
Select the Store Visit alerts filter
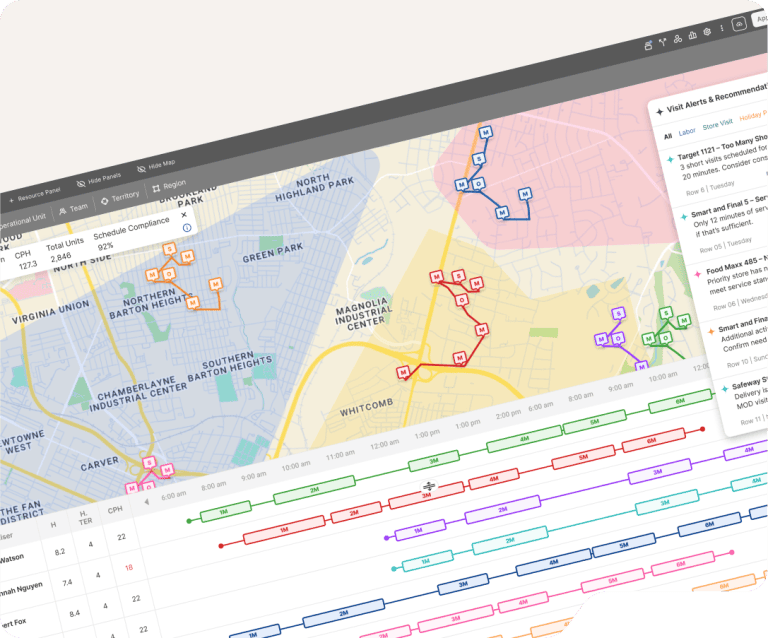[718, 124]
